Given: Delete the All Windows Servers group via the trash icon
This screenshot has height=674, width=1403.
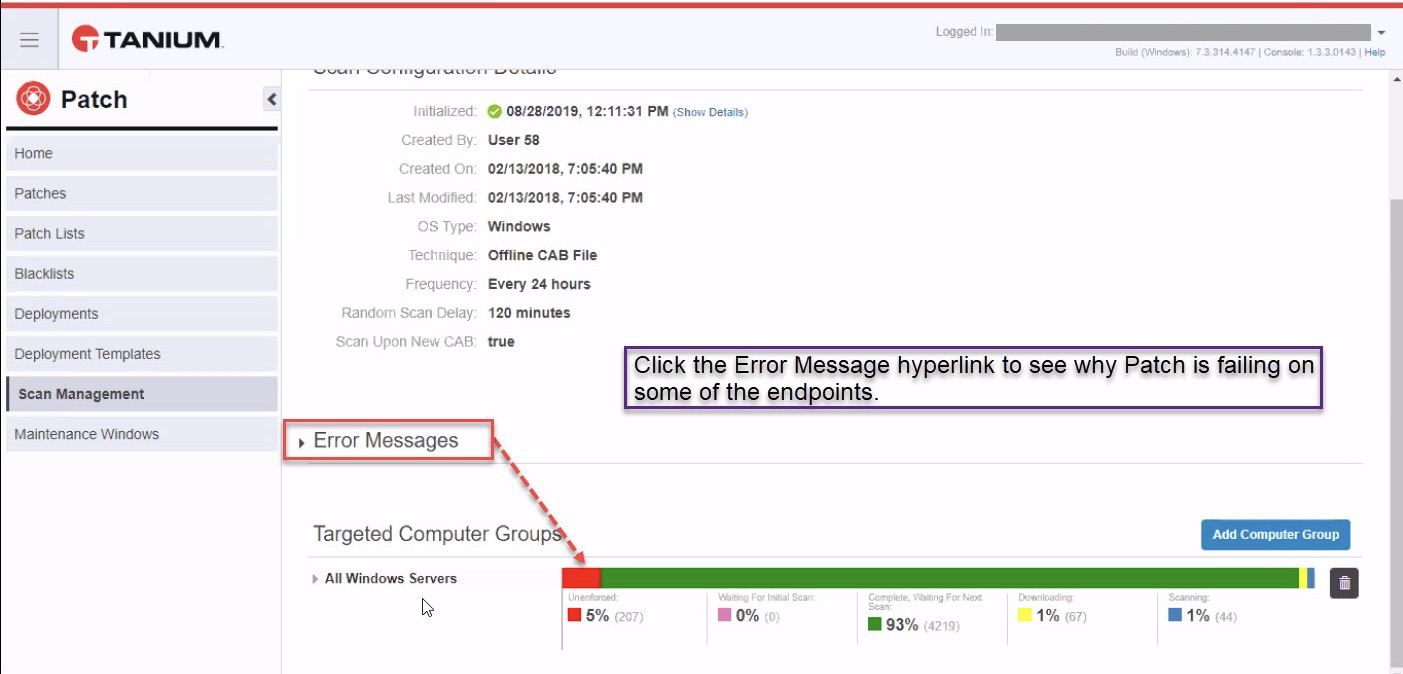Looking at the screenshot, I should point(1344,583).
